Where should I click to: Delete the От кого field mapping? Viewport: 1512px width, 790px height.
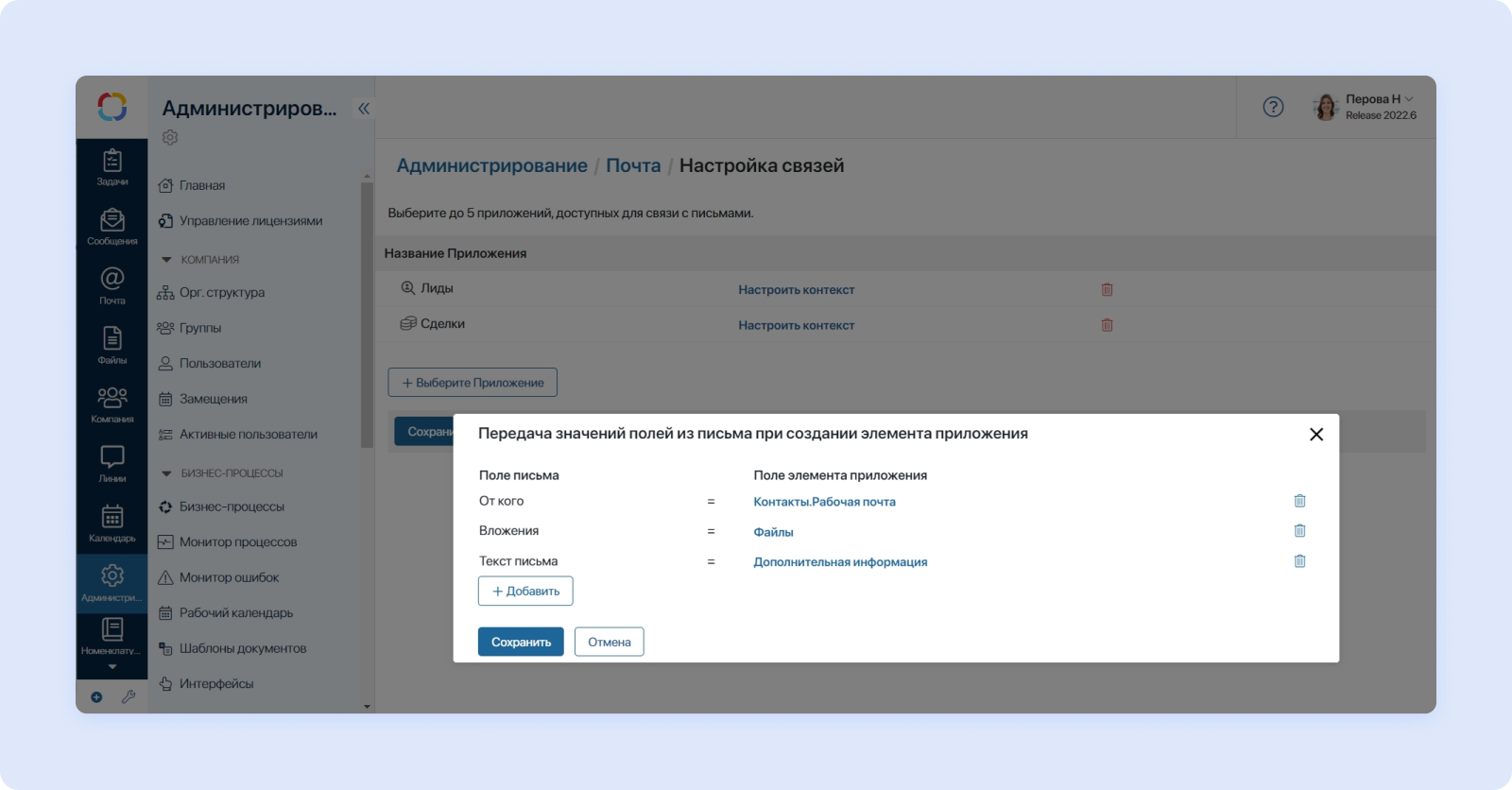1300,501
